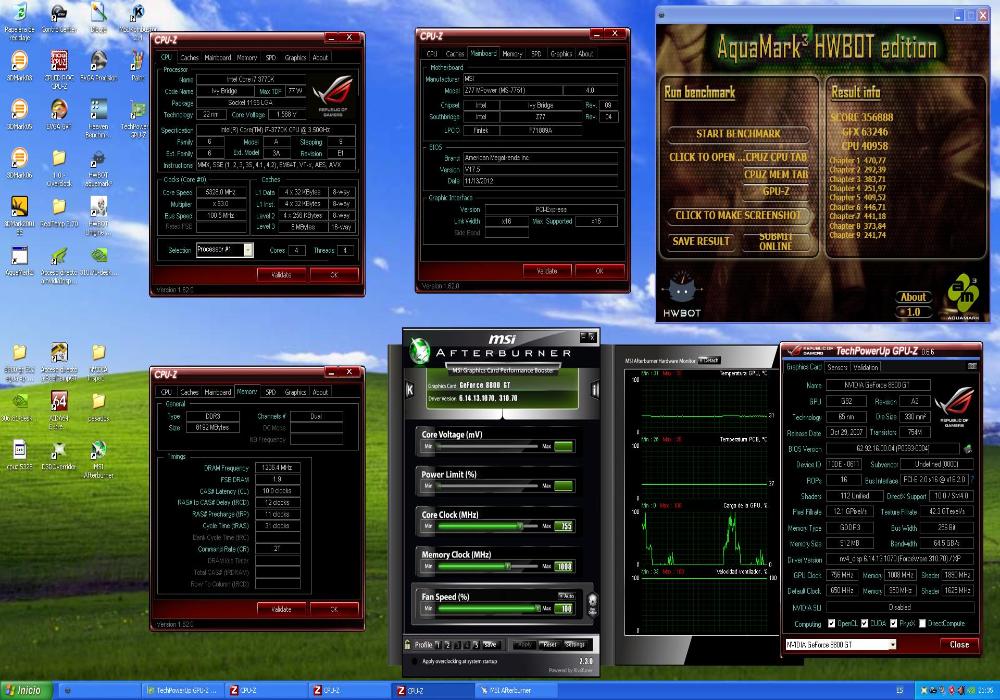Toggle the PhysX checkbox in GPU-Z
This screenshot has width=1000, height=700.
click(x=893, y=623)
